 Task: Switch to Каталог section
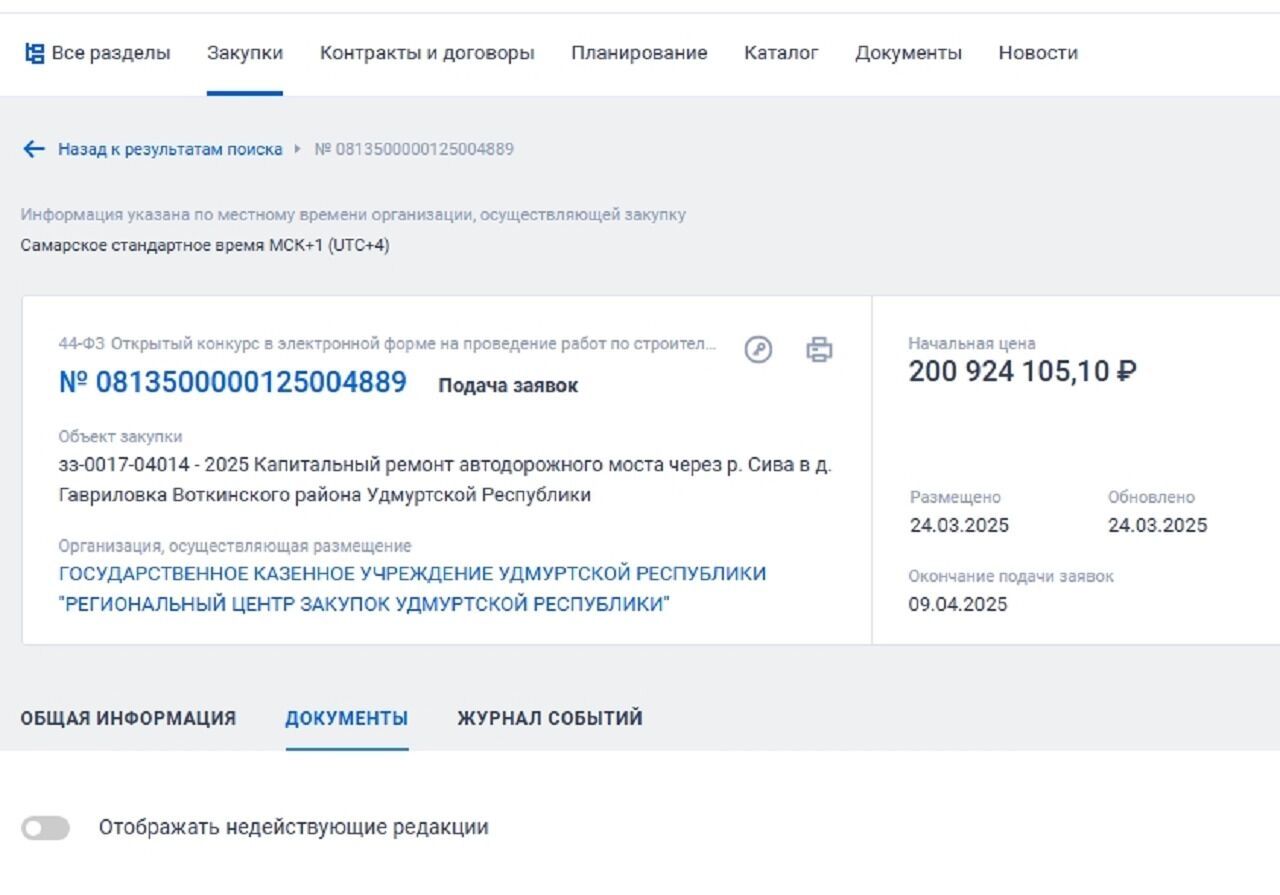[781, 53]
